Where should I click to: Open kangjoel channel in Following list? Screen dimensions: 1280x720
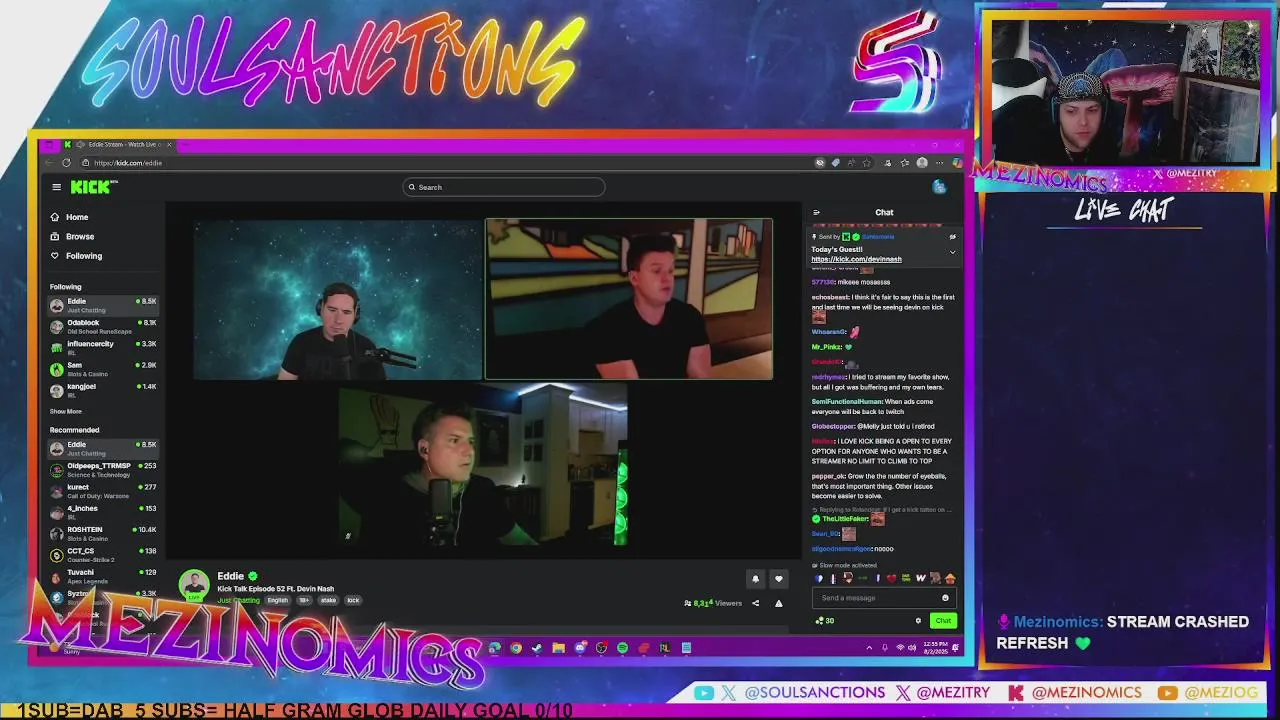(104, 390)
